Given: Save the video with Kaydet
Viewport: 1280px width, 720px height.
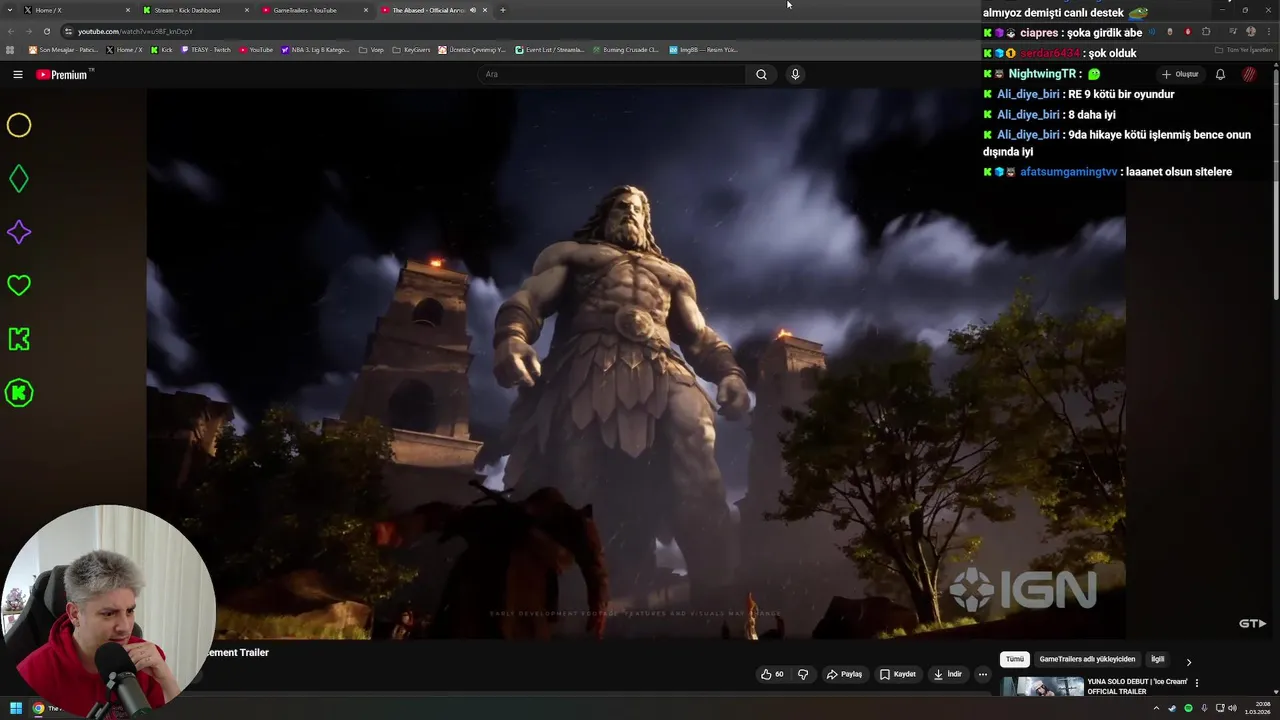Looking at the screenshot, I should point(897,674).
